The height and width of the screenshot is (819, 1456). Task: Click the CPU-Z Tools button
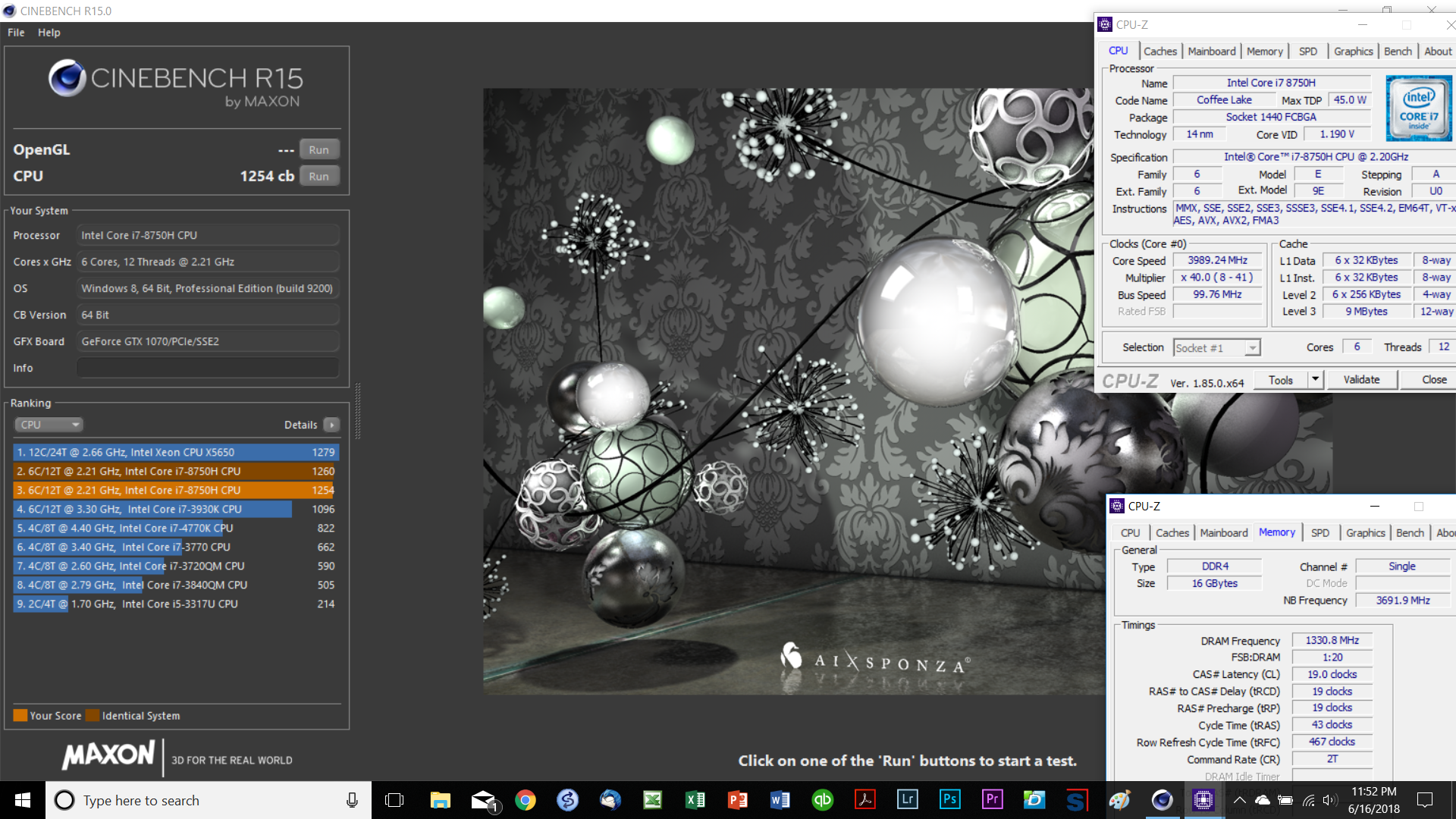(1281, 380)
